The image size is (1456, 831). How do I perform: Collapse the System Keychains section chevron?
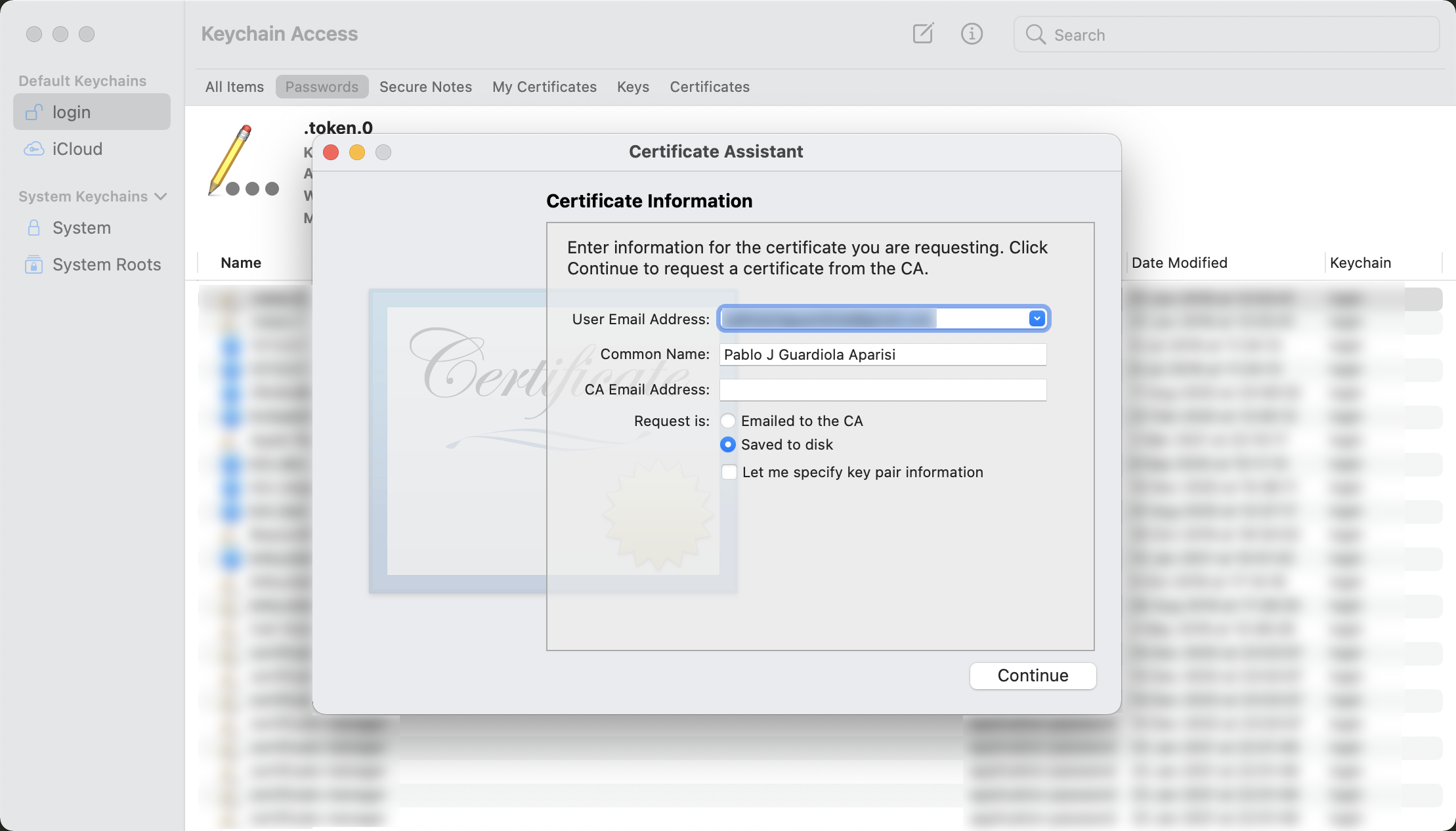coord(161,196)
